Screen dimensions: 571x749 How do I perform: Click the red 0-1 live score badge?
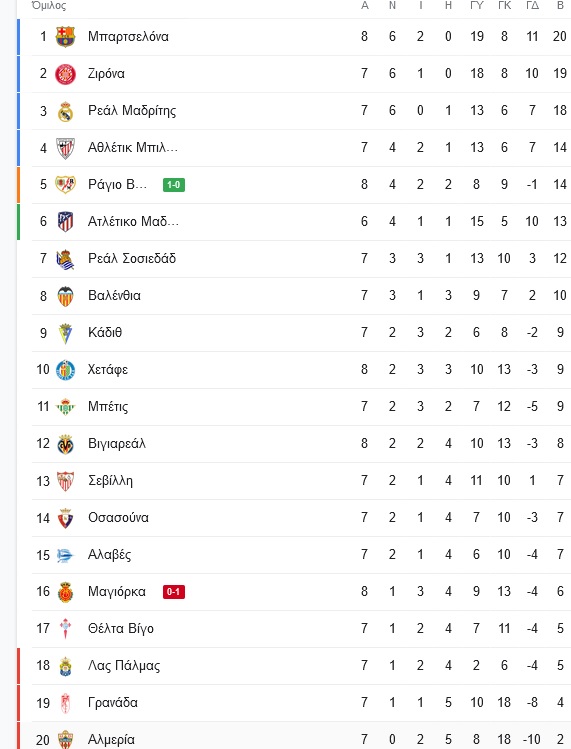[x=173, y=592]
